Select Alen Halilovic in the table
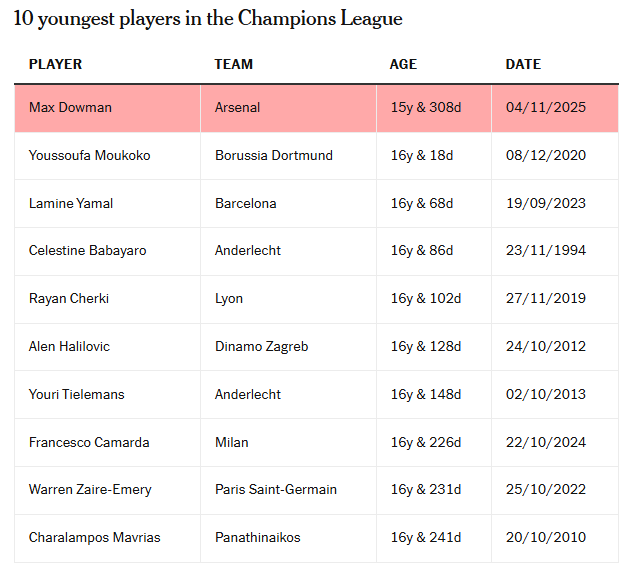The height and width of the screenshot is (568, 621). click(69, 347)
